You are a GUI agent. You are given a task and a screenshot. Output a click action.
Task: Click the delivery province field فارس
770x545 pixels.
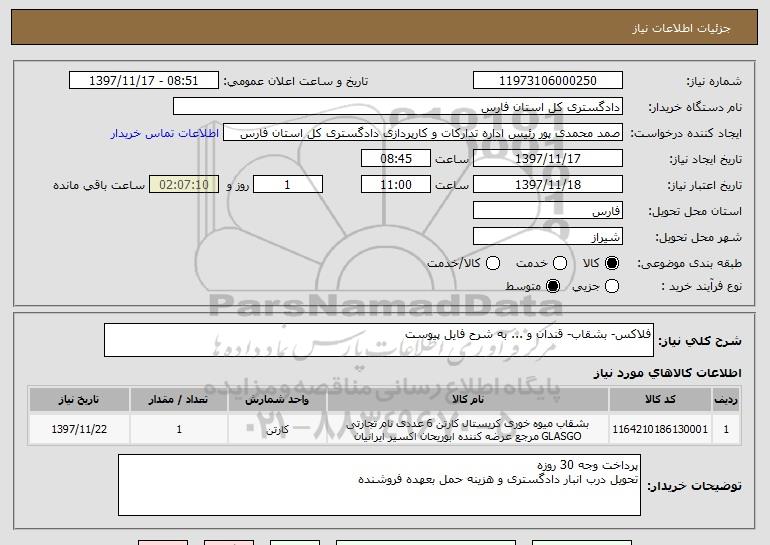(548, 211)
